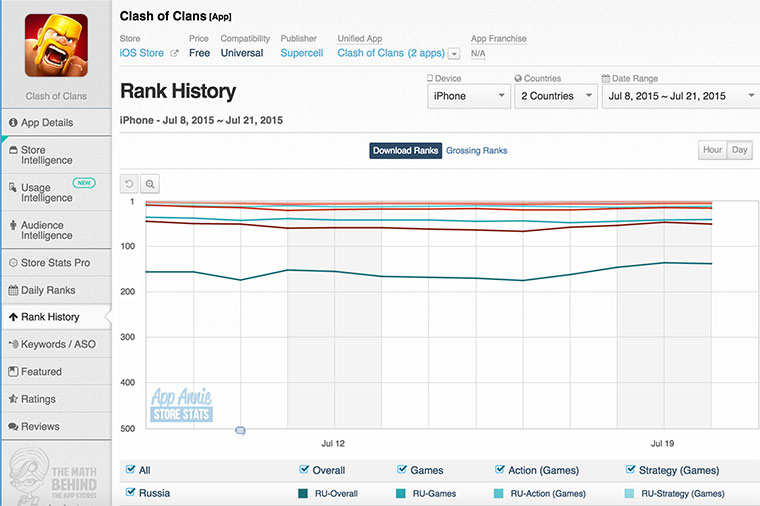Open the iPhone device dropdown
760x506 pixels.
click(469, 96)
